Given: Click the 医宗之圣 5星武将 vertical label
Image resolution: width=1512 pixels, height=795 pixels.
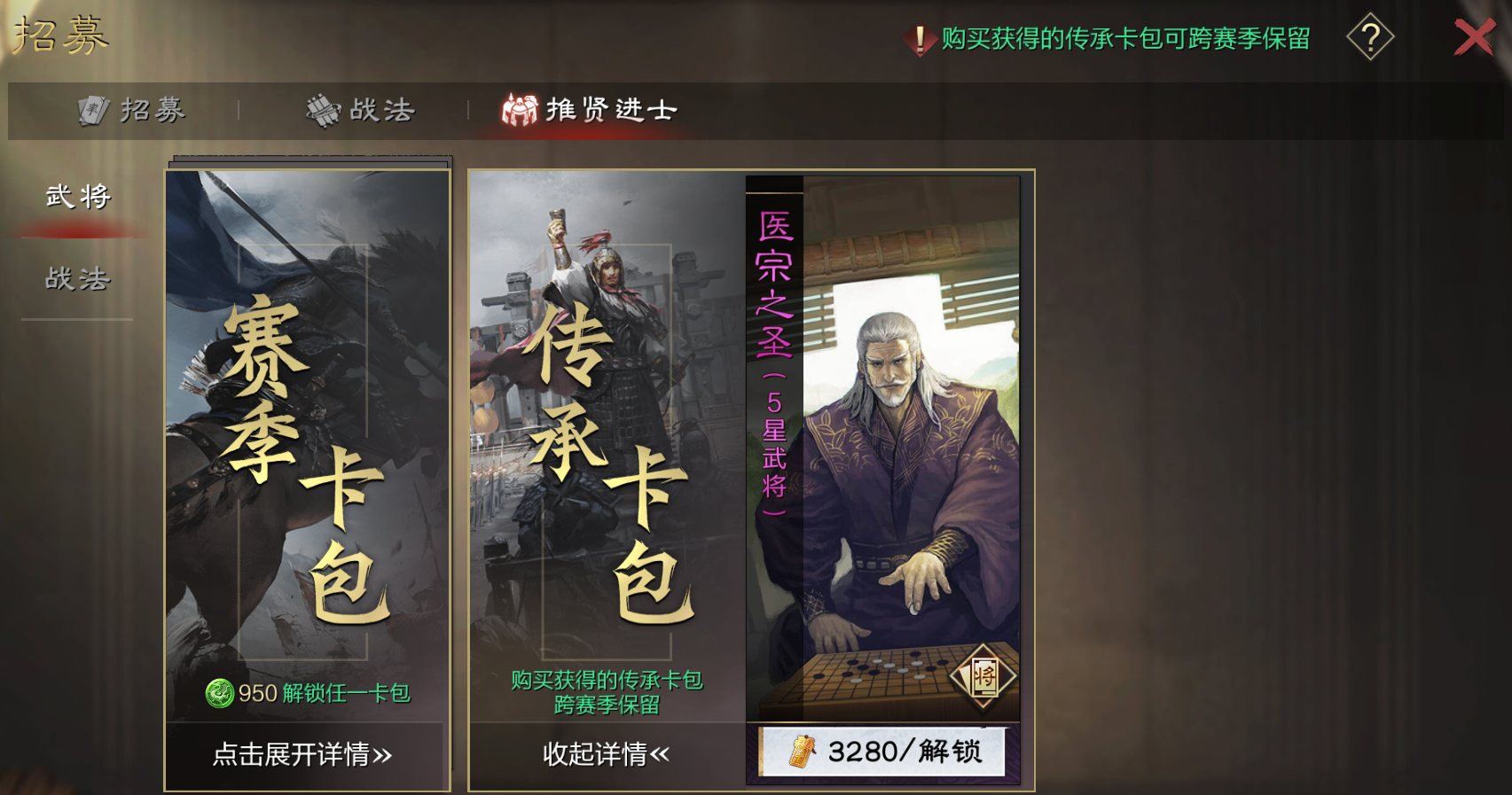Looking at the screenshot, I should (774, 363).
